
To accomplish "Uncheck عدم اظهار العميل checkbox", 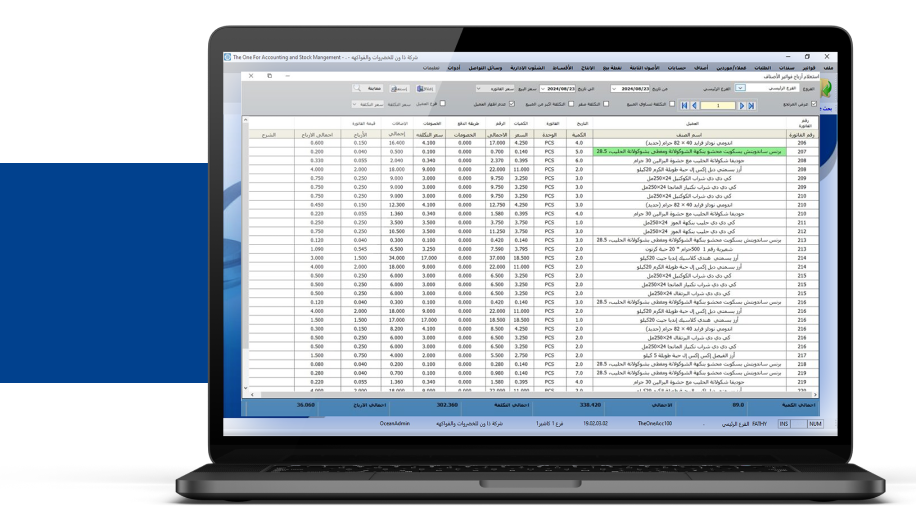I will tap(512, 104).
